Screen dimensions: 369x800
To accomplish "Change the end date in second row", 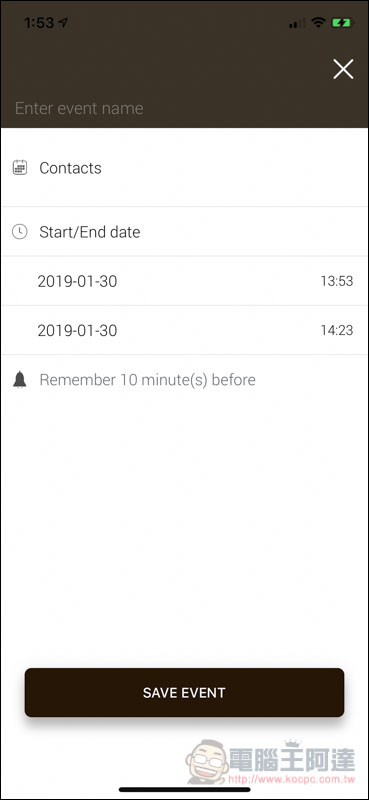I will 77,331.
